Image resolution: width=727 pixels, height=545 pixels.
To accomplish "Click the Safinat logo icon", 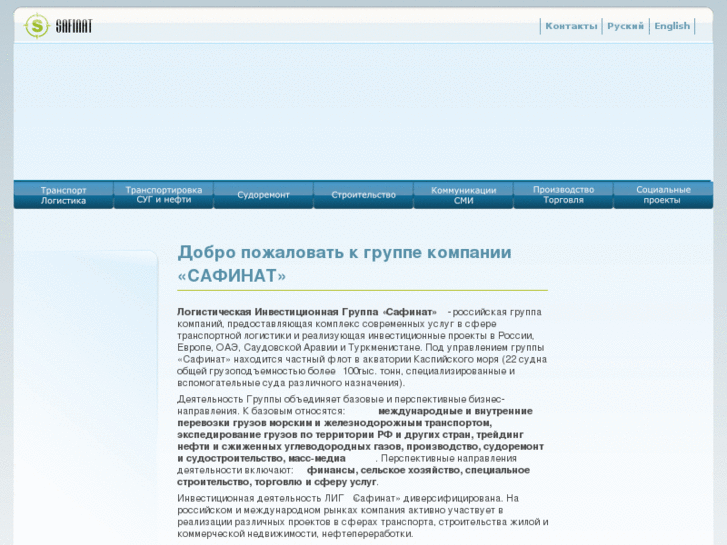I will pyautogui.click(x=37, y=26).
